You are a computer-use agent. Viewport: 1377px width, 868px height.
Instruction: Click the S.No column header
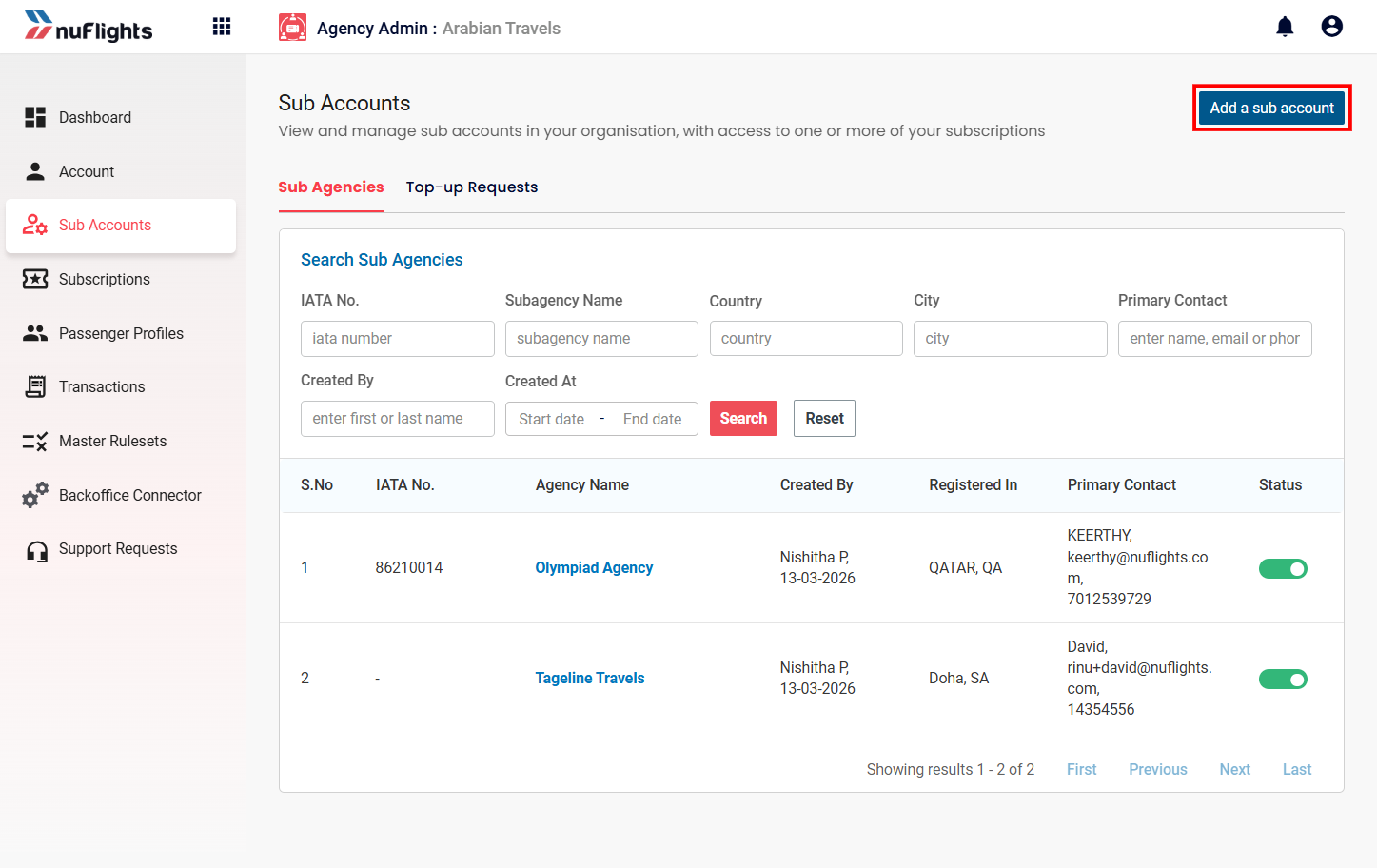[x=317, y=484]
